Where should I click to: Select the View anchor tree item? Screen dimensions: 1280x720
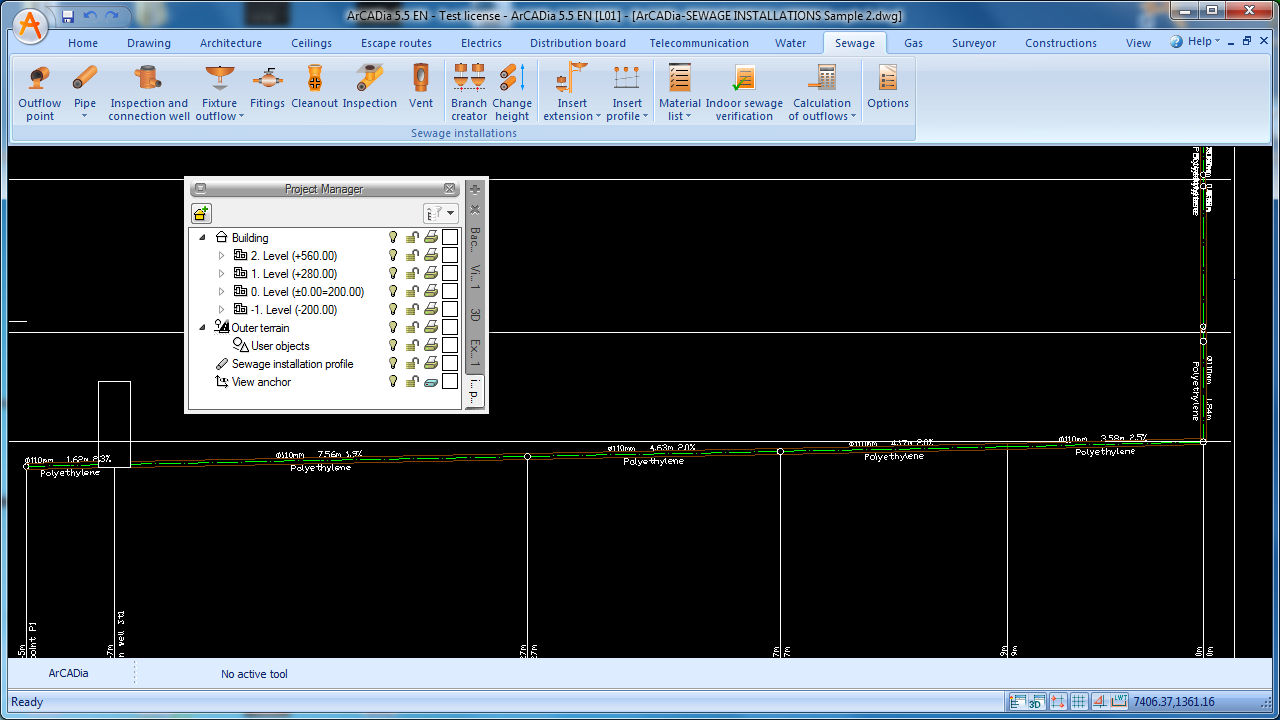coord(261,382)
